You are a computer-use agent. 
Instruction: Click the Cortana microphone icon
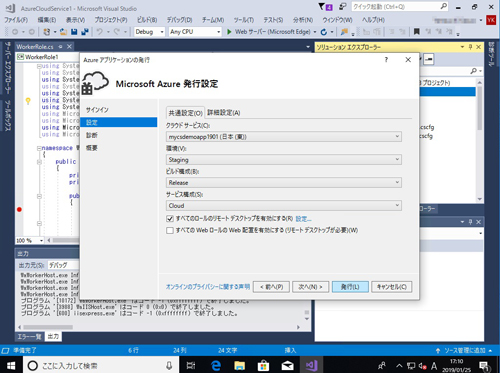169,365
